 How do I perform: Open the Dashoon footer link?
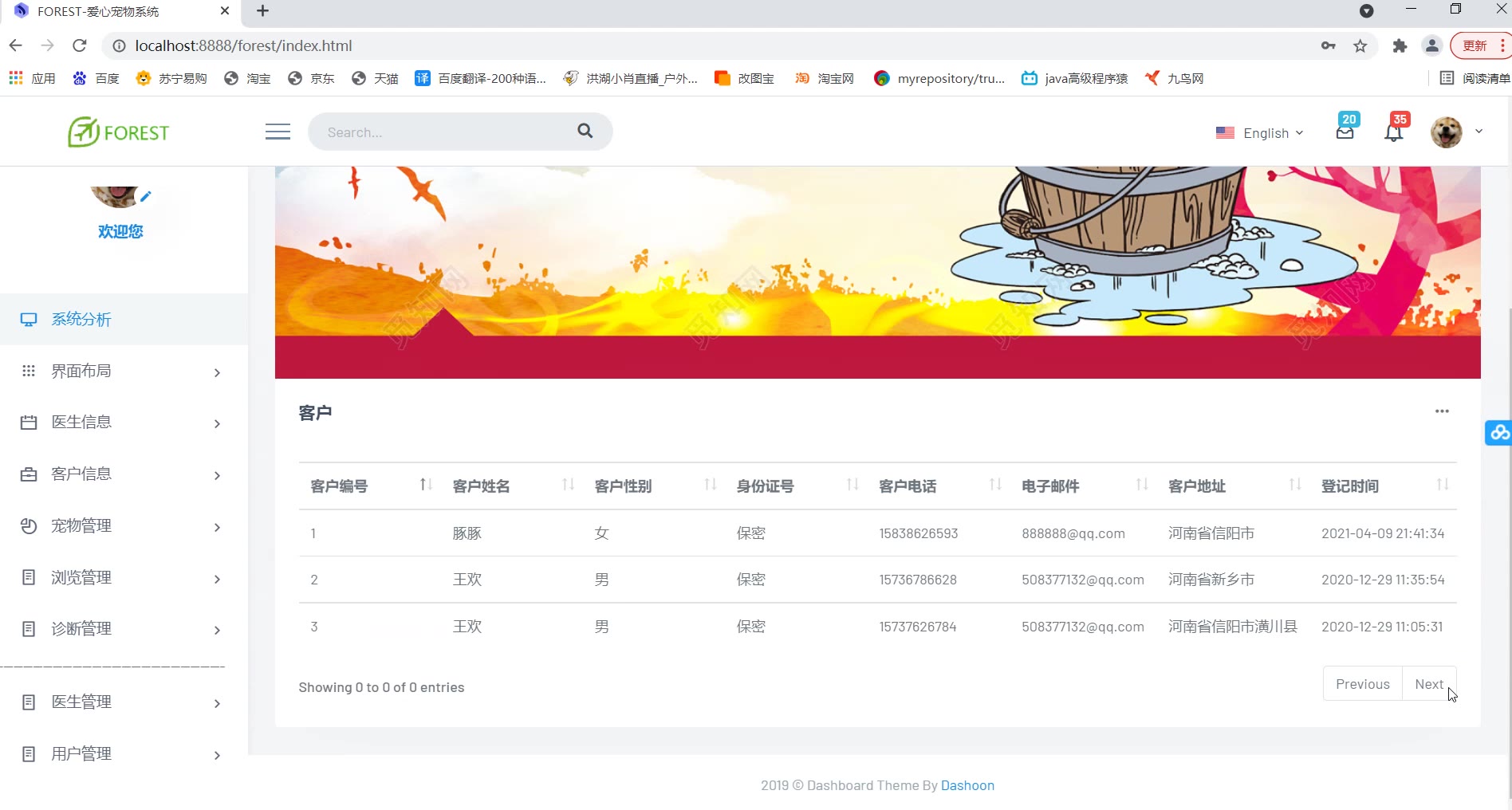click(x=967, y=785)
